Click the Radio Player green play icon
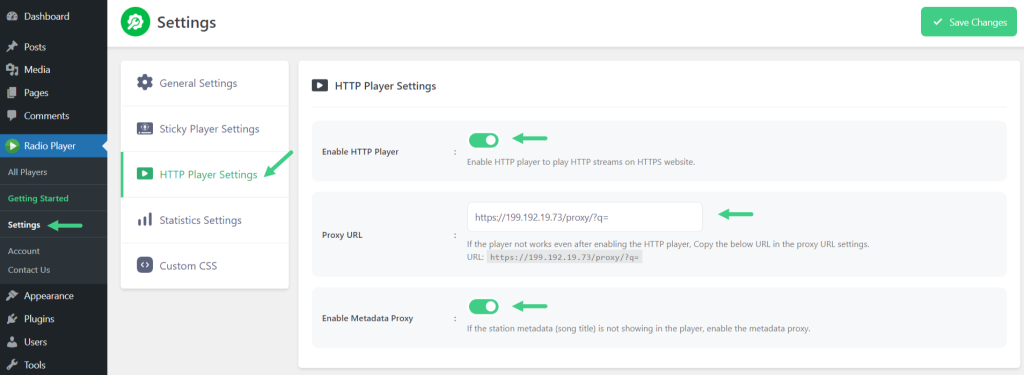This screenshot has width=1024, height=375. pos(12,146)
